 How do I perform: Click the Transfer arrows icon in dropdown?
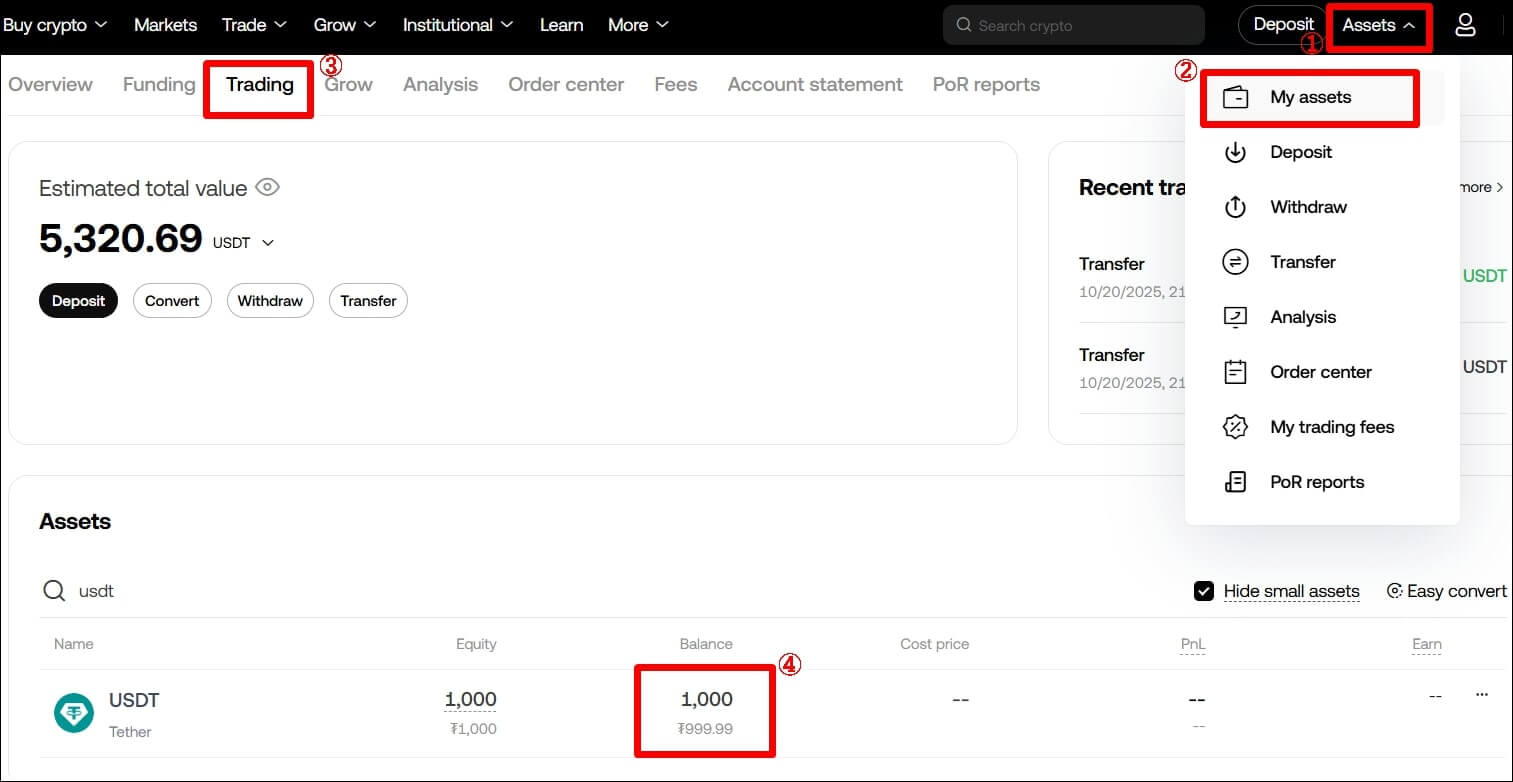(1236, 262)
